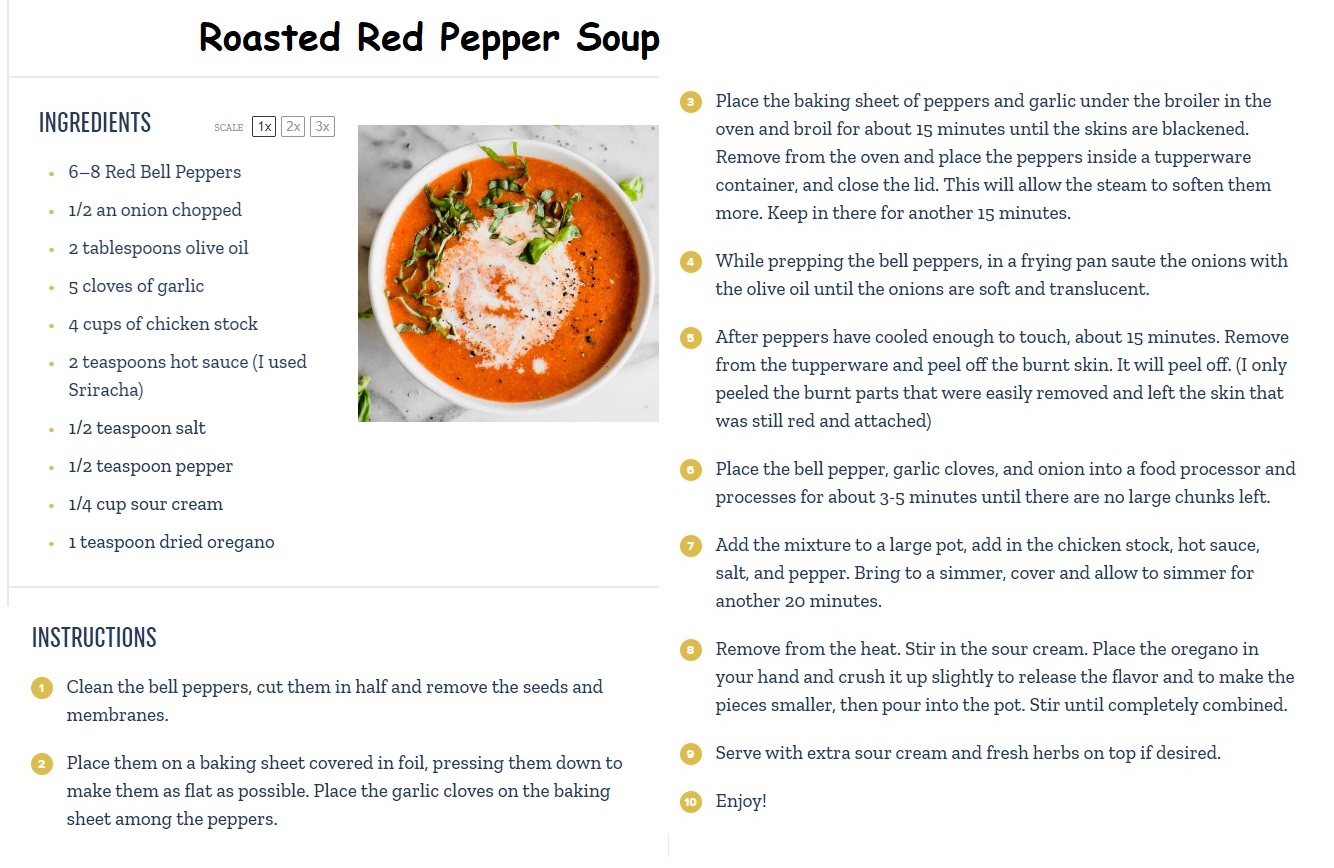The image size is (1334, 868).
Task: Click the step 1 number badge
Action: 42,688
